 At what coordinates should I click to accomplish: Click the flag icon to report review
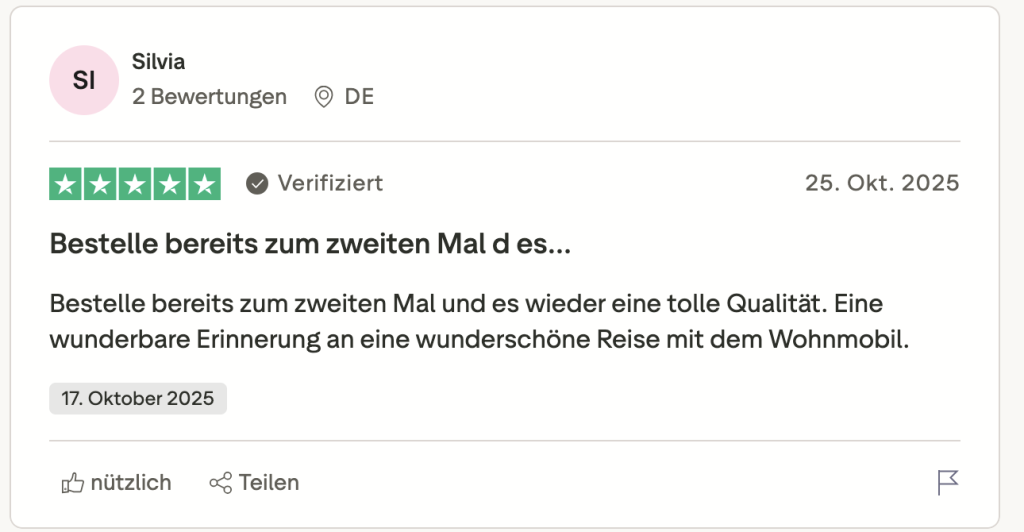948,483
